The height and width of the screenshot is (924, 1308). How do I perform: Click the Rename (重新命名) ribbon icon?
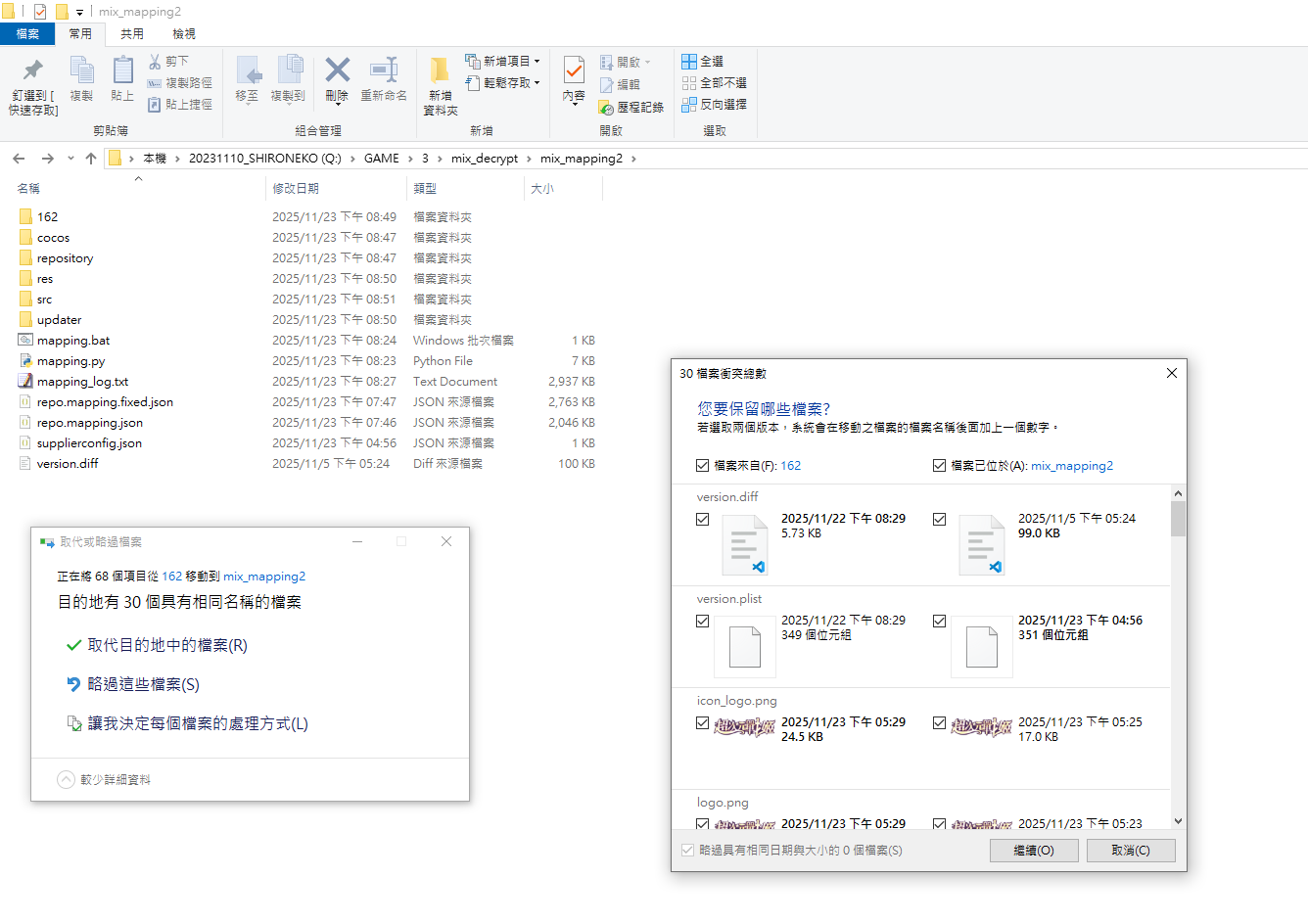383,72
